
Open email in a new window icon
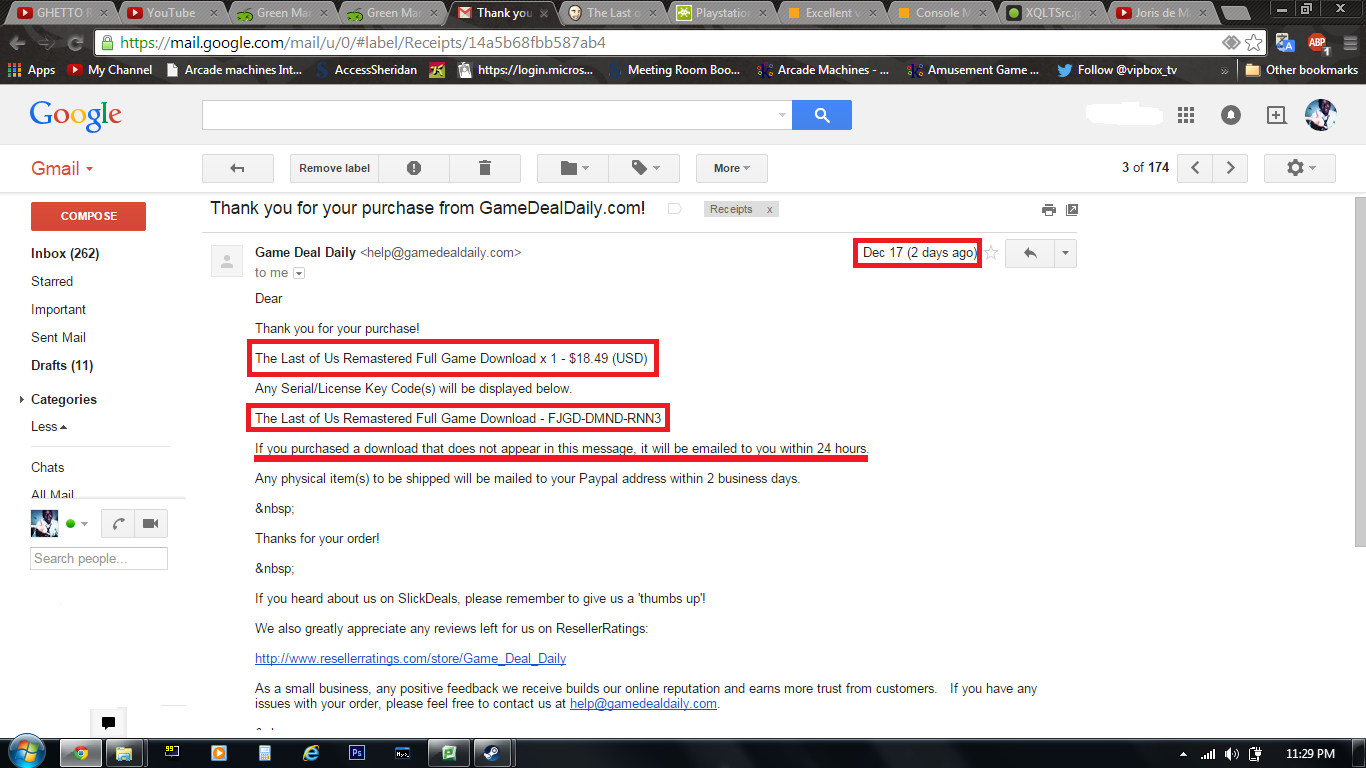point(1072,210)
